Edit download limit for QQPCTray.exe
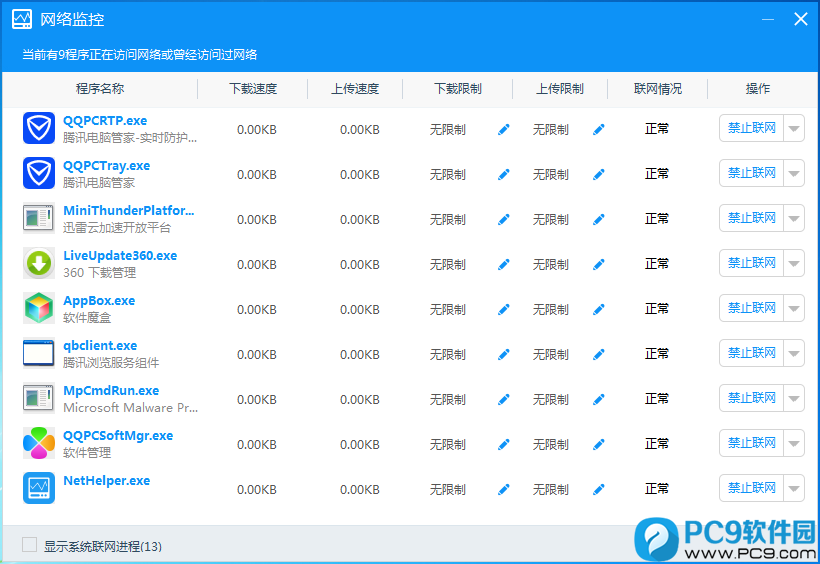820x564 pixels. coord(504,174)
